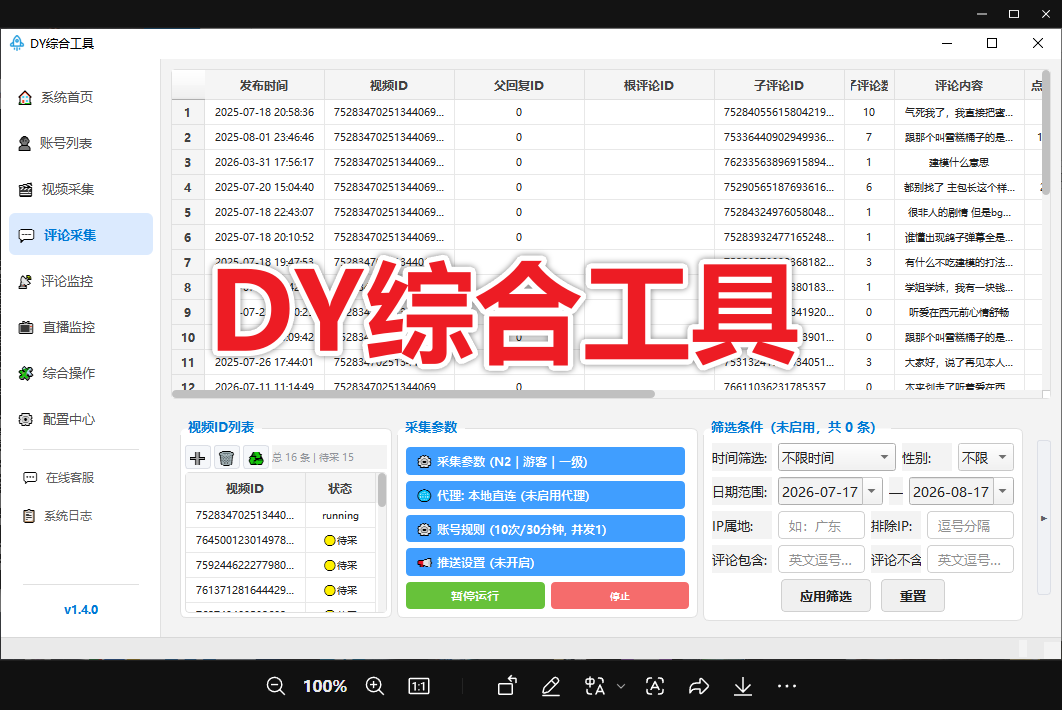The image size is (1062, 710).
Task: Click the trash can icon in 视频ID列表
Action: [227, 458]
